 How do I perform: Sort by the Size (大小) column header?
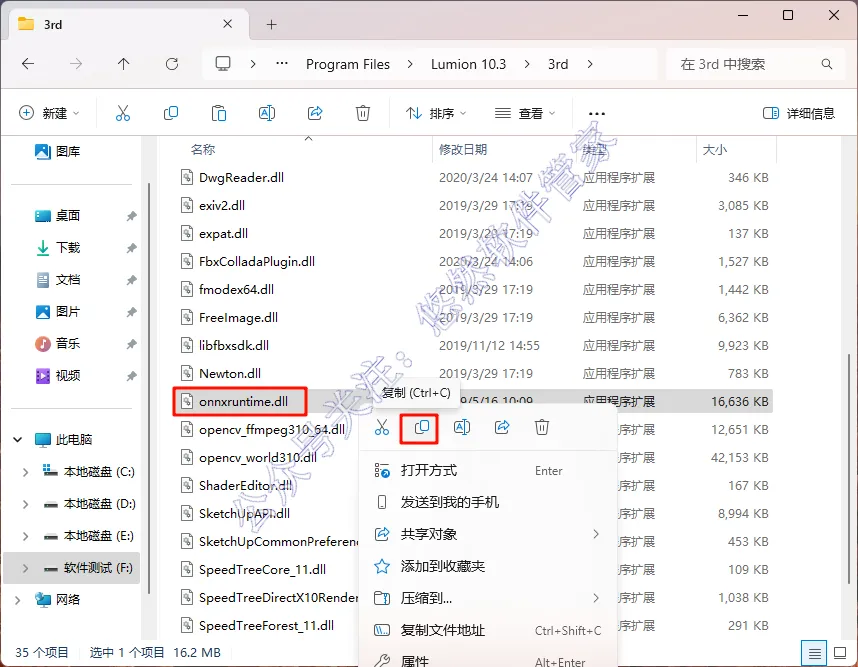715,149
